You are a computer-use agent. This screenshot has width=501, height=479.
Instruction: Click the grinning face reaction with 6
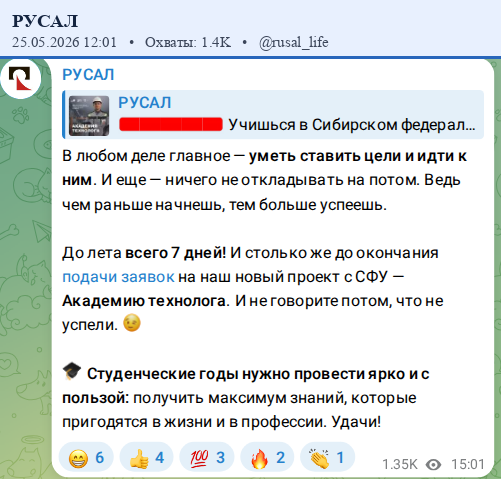pyautogui.click(x=86, y=457)
